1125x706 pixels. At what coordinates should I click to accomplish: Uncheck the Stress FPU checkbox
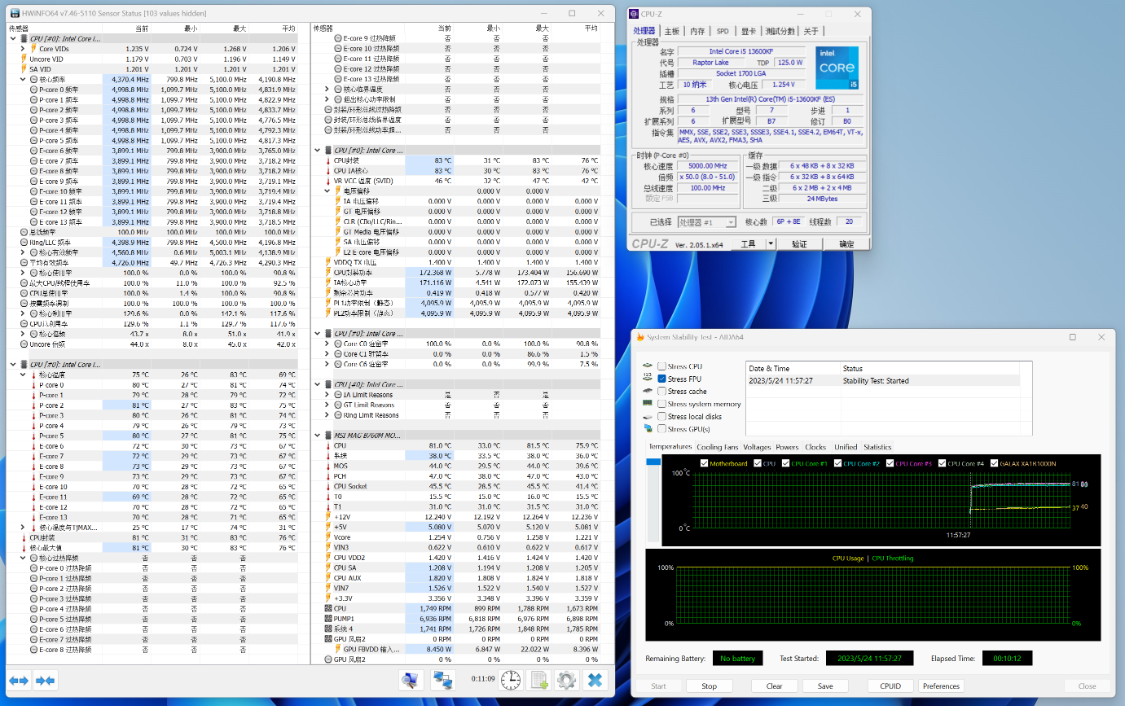tap(662, 379)
